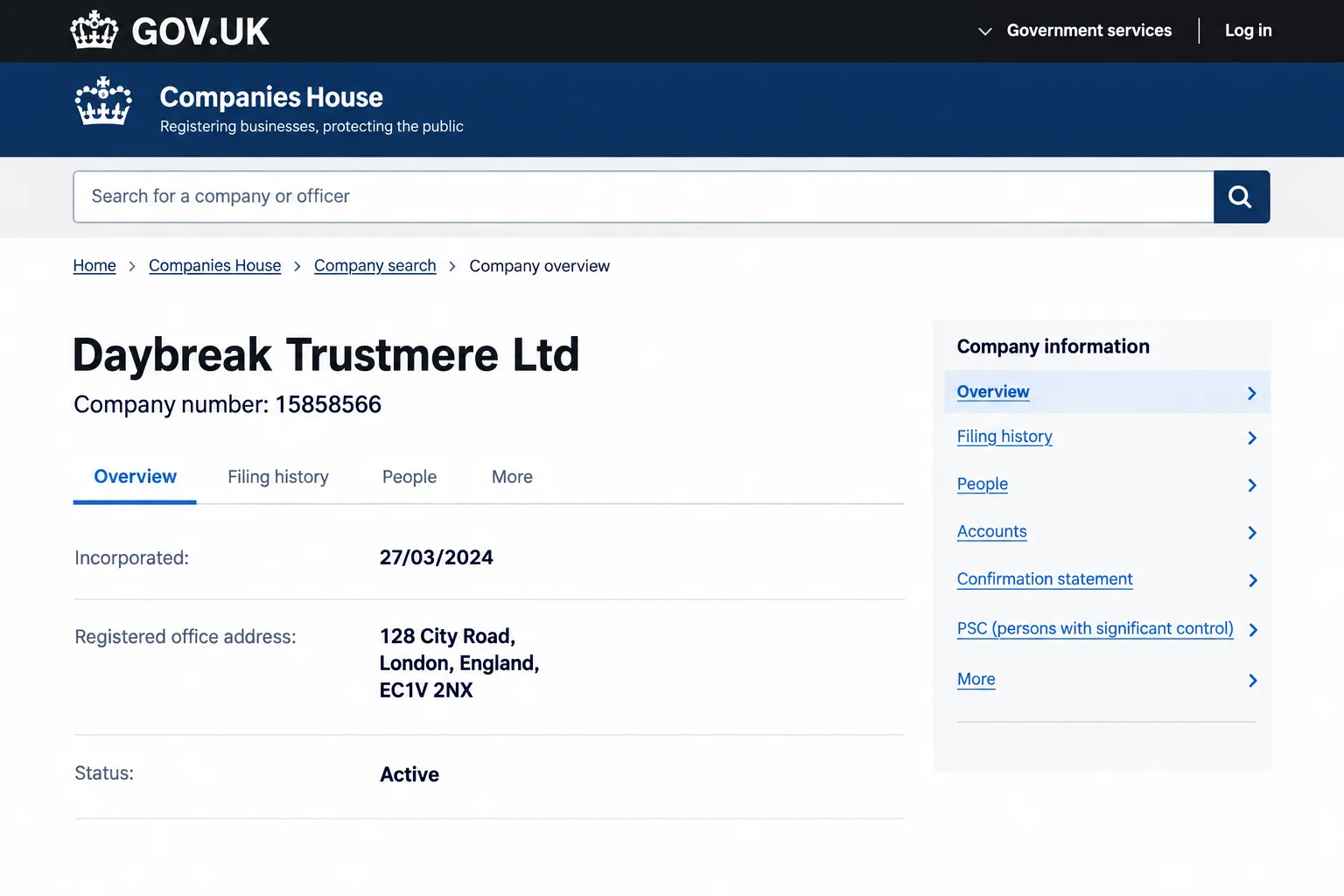Click the address line 128 City Road
1344x896 pixels.
pyautogui.click(x=447, y=636)
